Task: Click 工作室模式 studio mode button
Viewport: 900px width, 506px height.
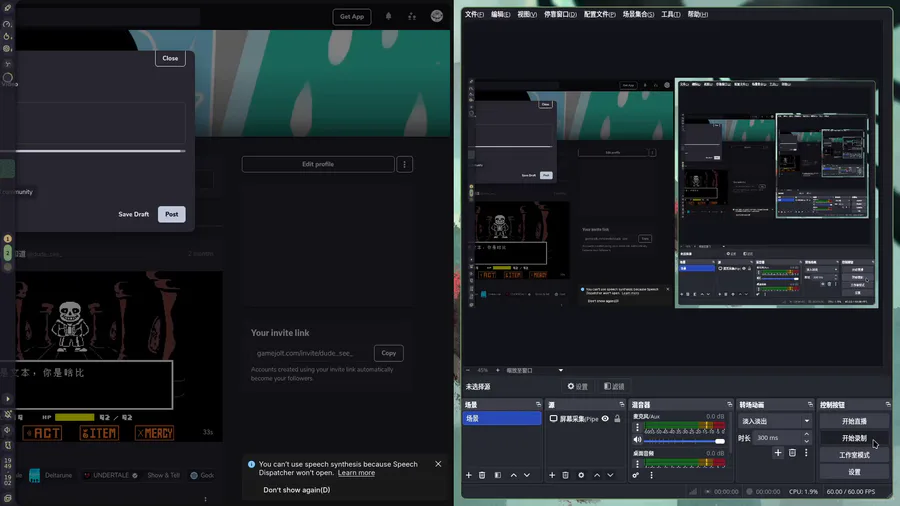Action: point(854,455)
